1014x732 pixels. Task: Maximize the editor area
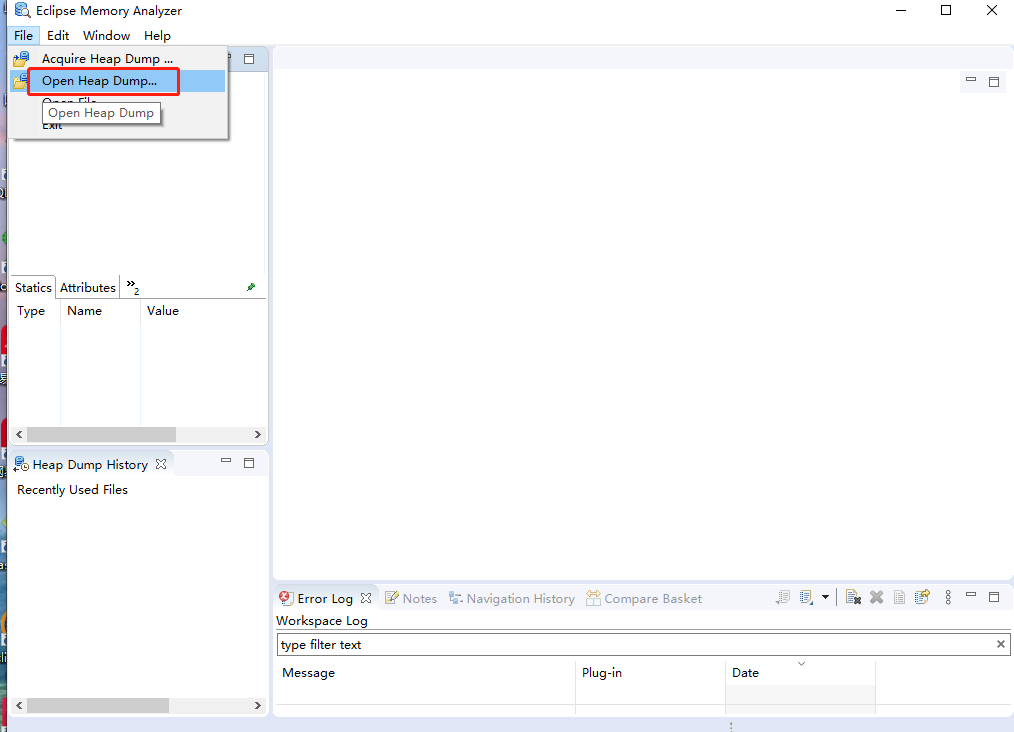pyautogui.click(x=994, y=81)
